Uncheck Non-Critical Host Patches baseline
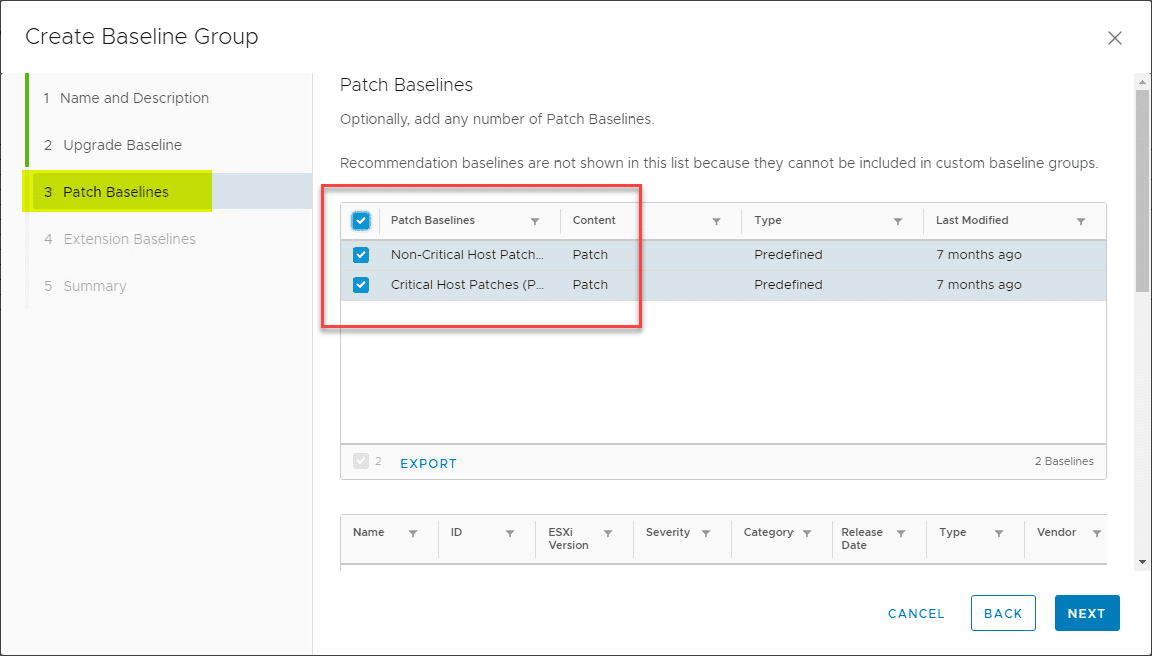This screenshot has height=656, width=1152. pyautogui.click(x=361, y=255)
